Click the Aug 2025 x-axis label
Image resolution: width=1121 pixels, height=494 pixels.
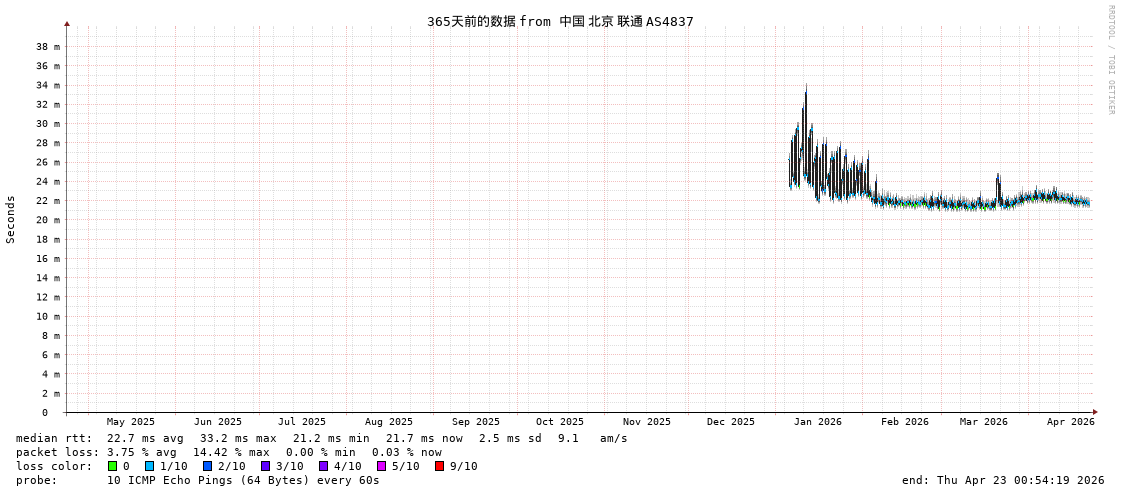388,422
